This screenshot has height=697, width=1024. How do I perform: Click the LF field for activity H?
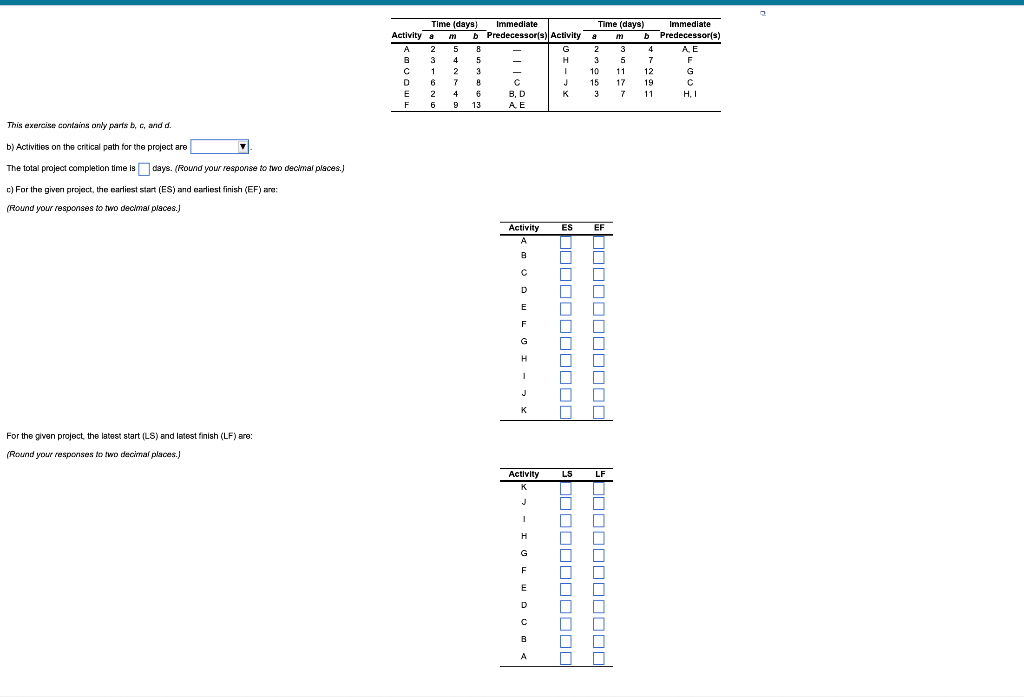coord(599,538)
